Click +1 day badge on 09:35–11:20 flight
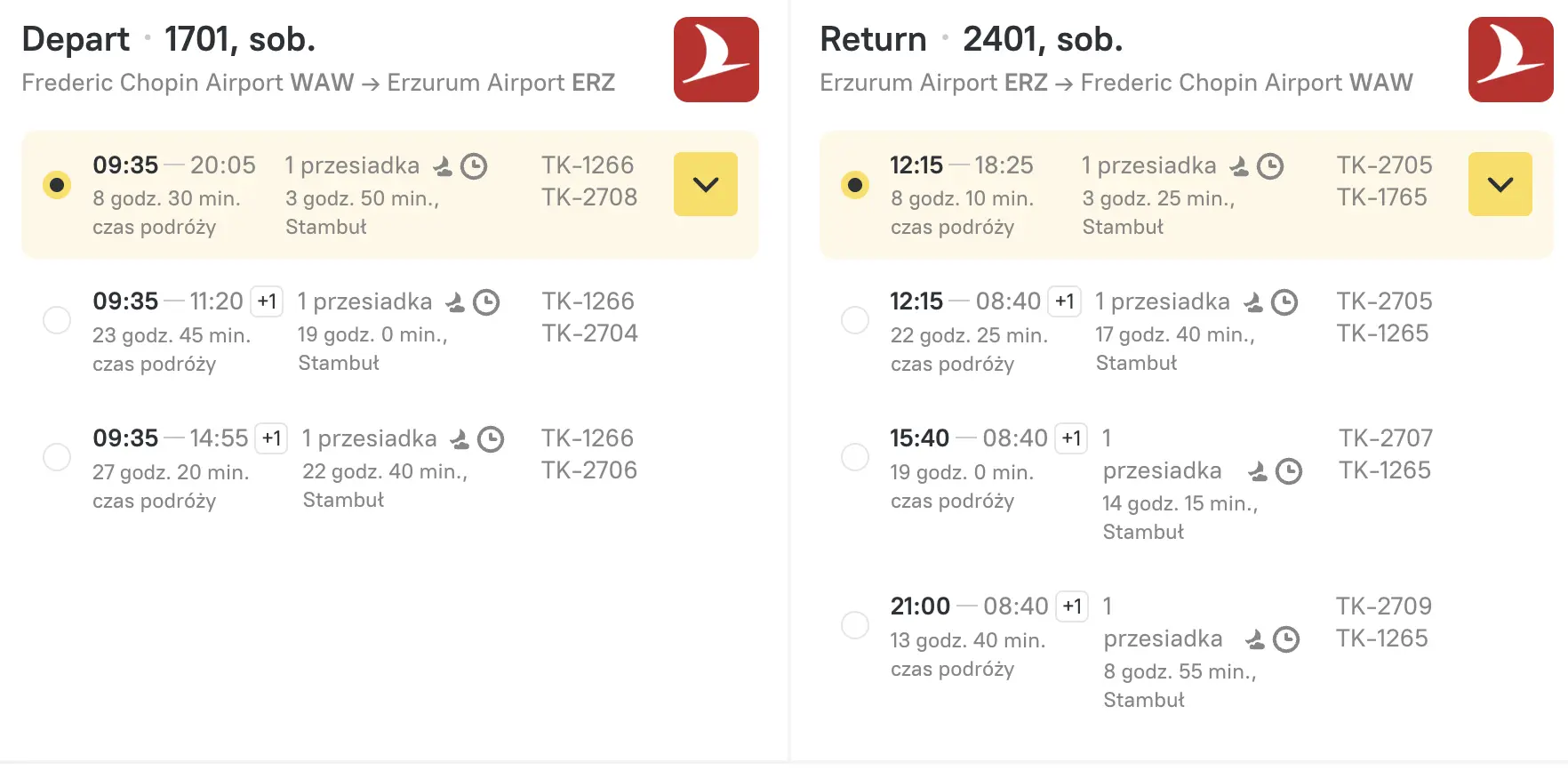1568x779 pixels. [267, 301]
